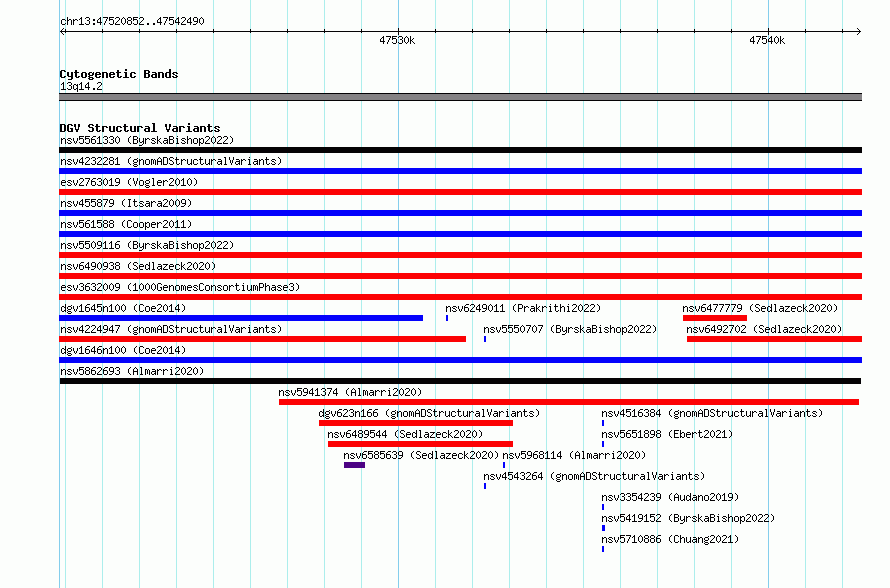The height and width of the screenshot is (588, 890).
Task: Click the red nsv5509116 variant bar
Action: click(460, 255)
